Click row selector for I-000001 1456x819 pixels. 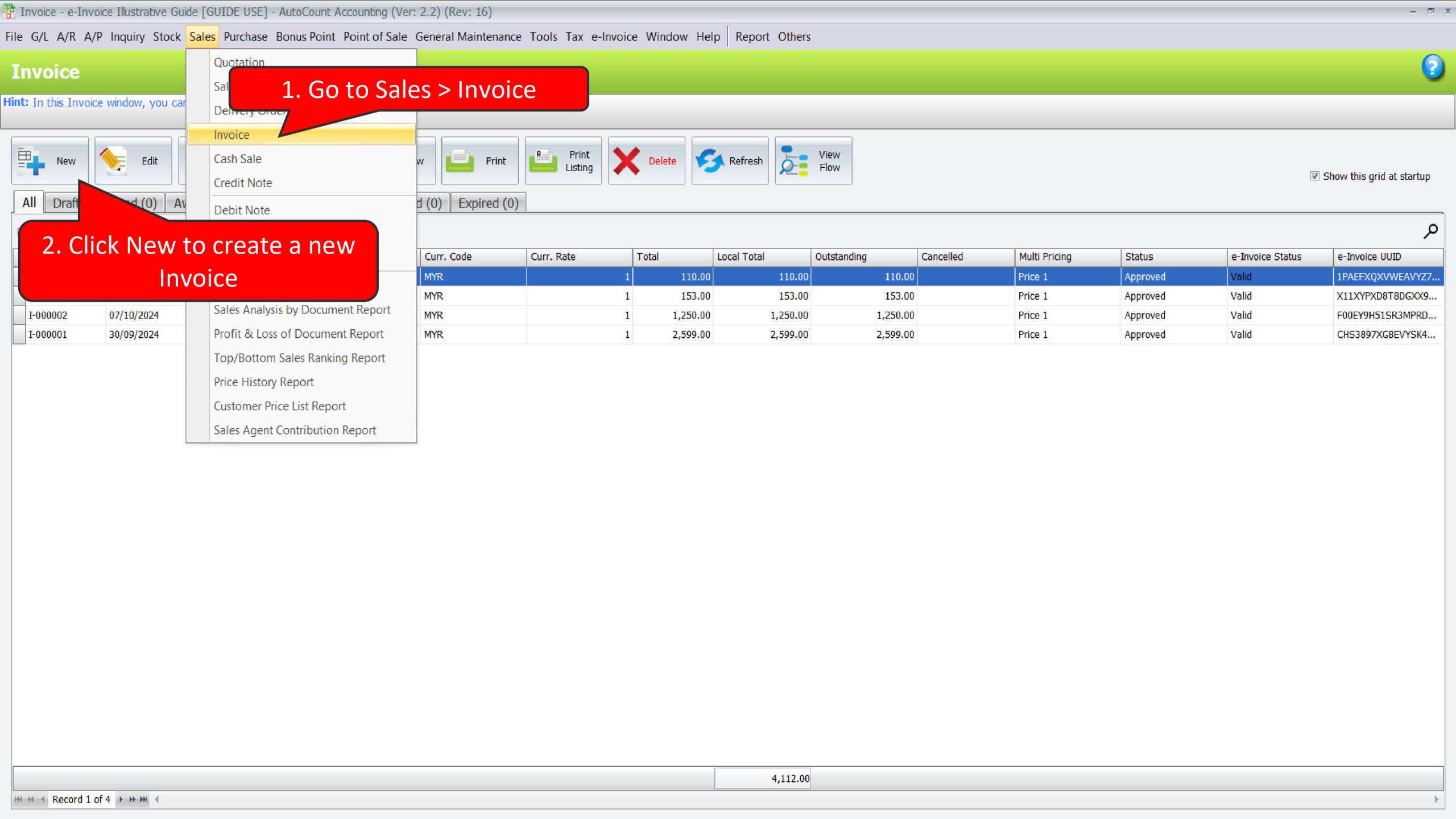19,334
